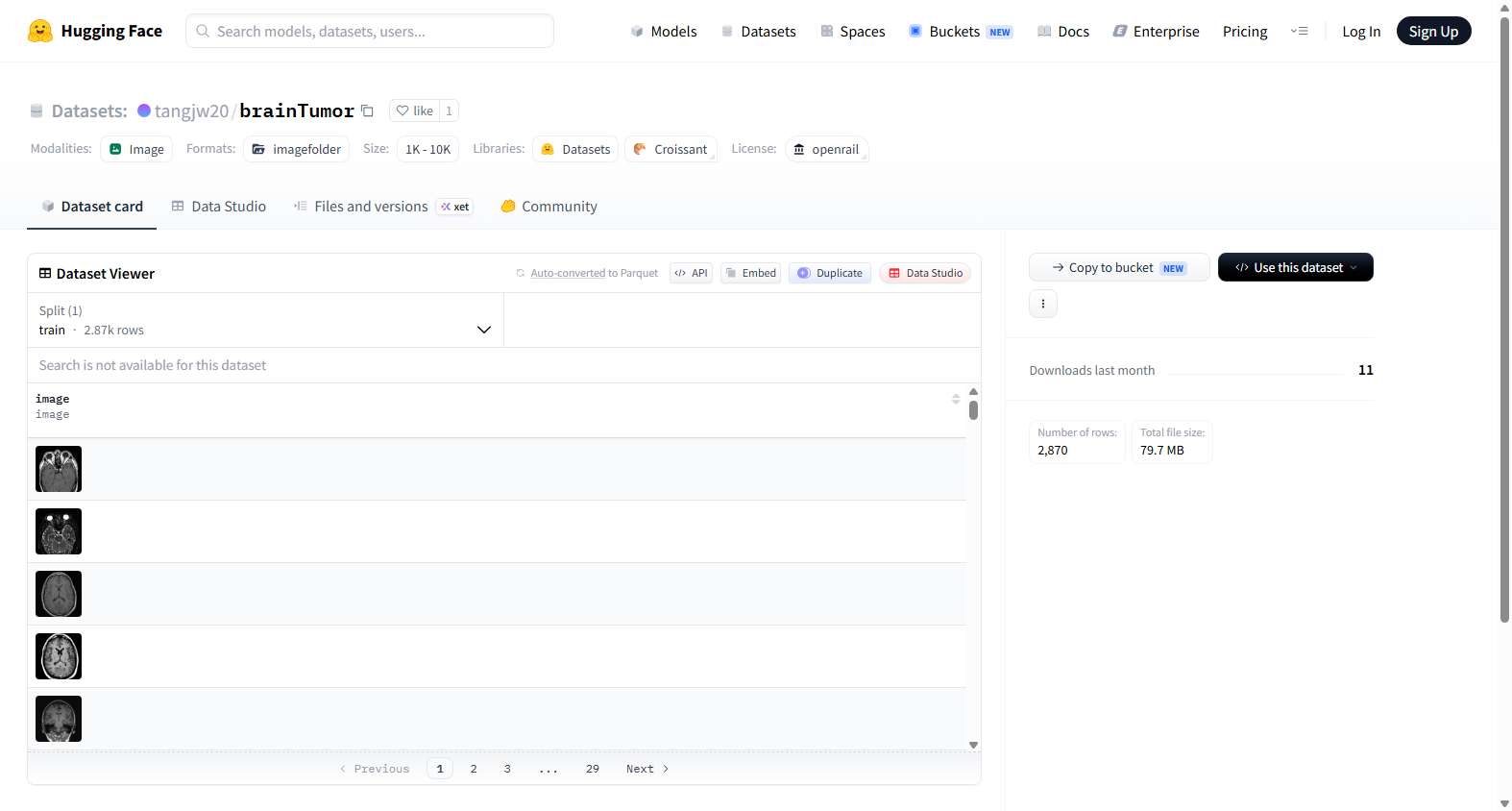Click the brainTumor dataset name link
Screen dimensions: 1512x811
[x=297, y=111]
